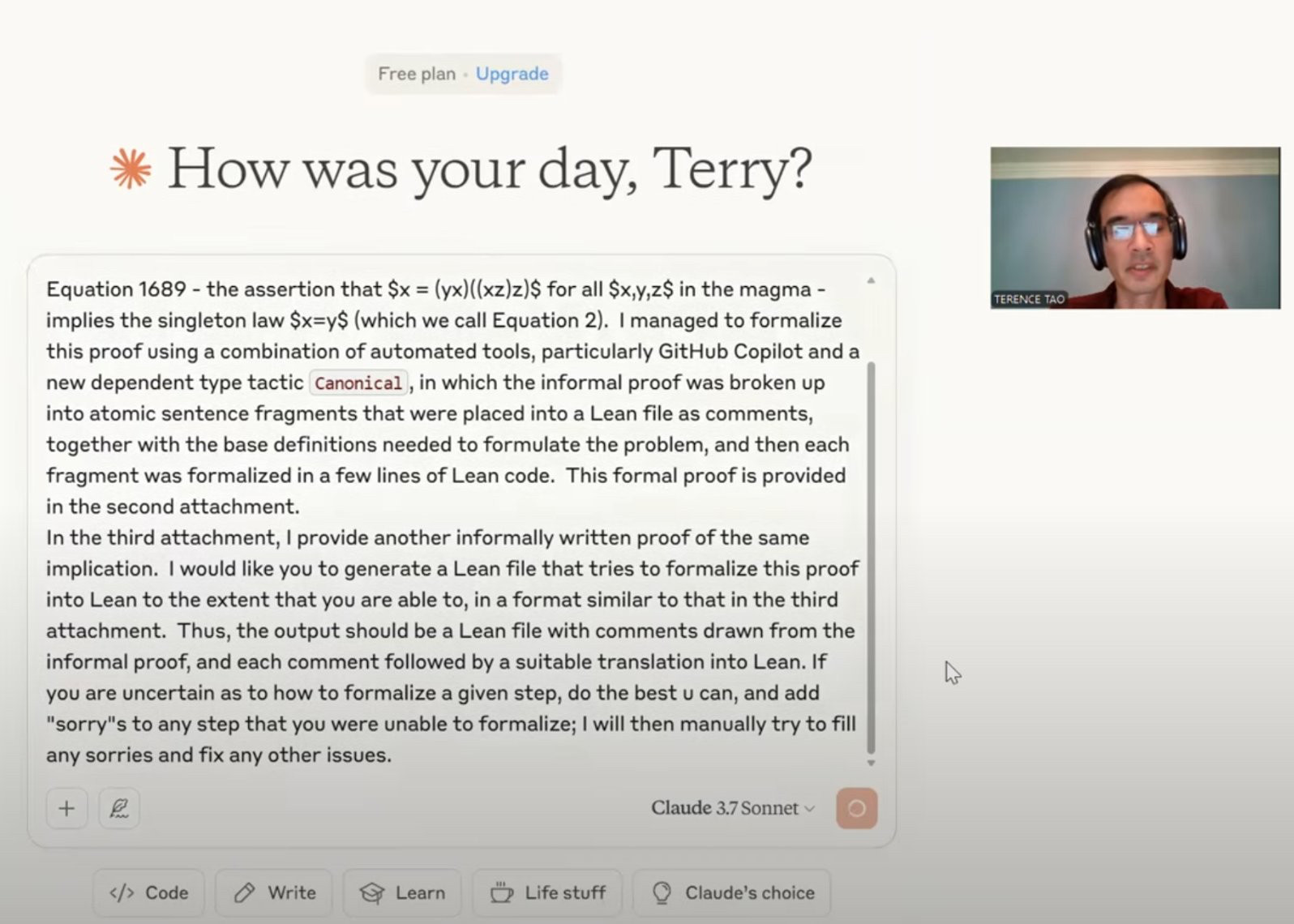Click the orange Claude starburst logo
This screenshot has height=924, width=1294.
pyautogui.click(x=131, y=169)
